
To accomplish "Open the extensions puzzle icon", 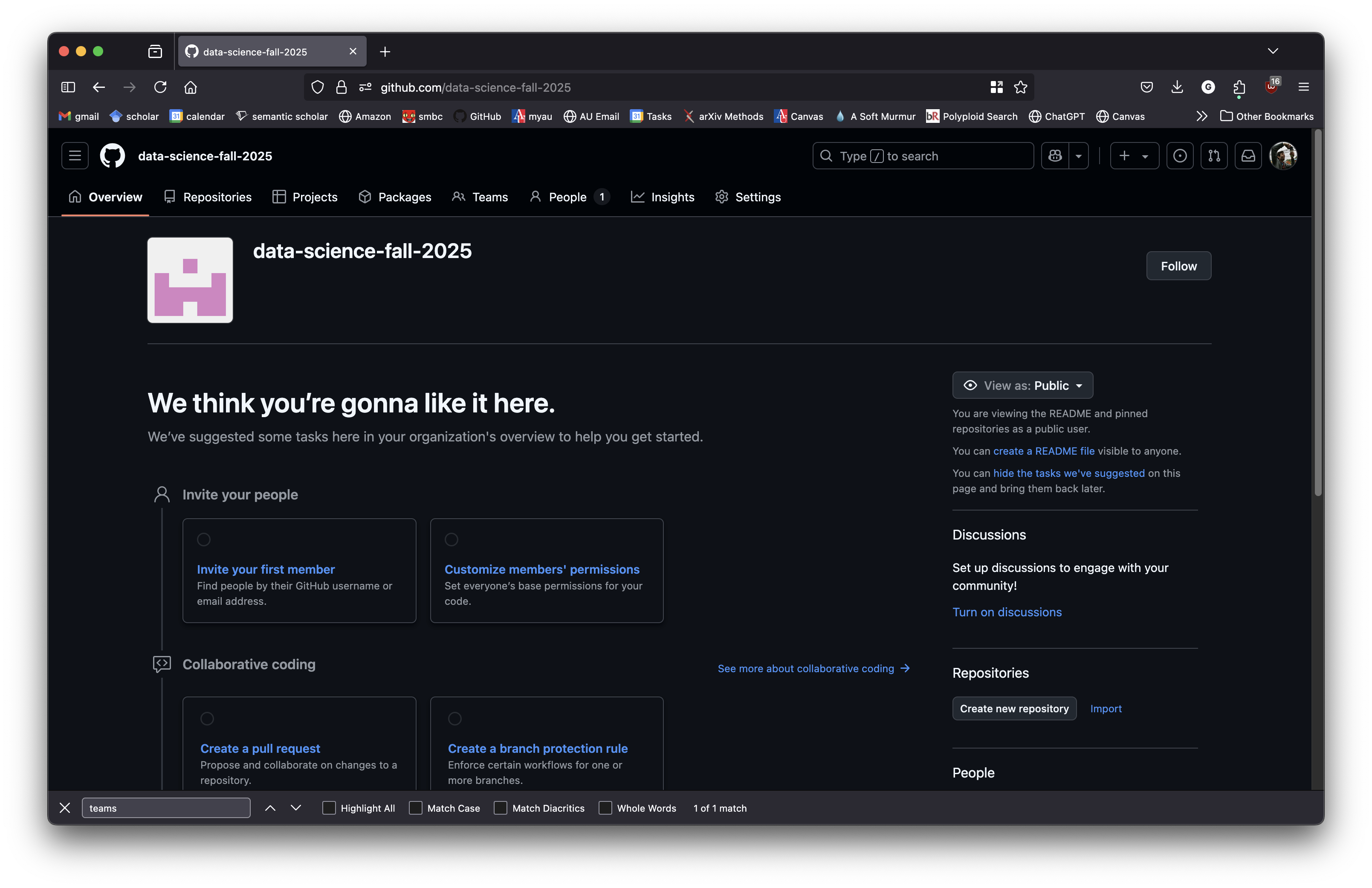I will click(x=1239, y=87).
